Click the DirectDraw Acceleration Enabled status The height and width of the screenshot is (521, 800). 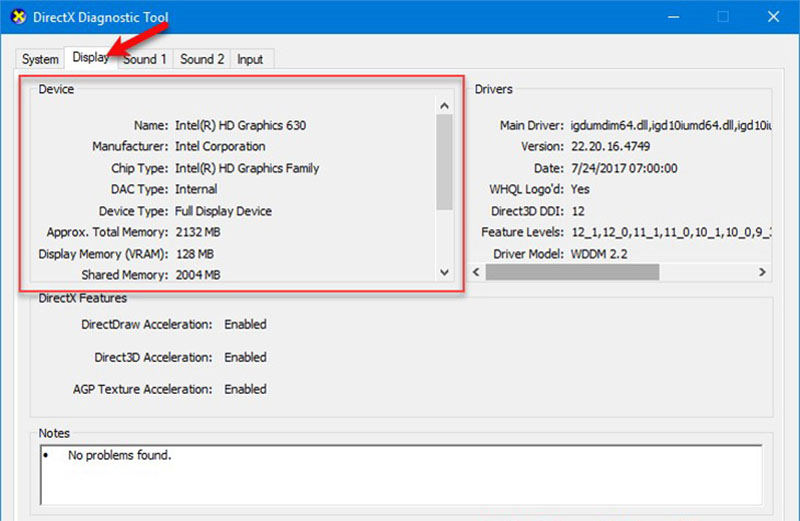(245, 325)
